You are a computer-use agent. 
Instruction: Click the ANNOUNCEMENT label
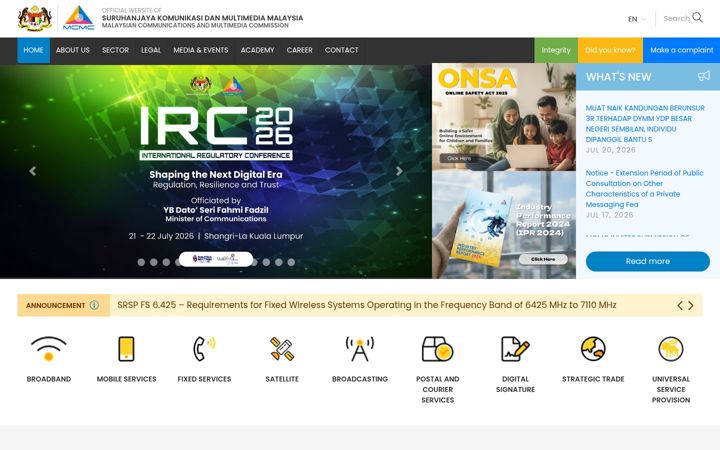(56, 305)
